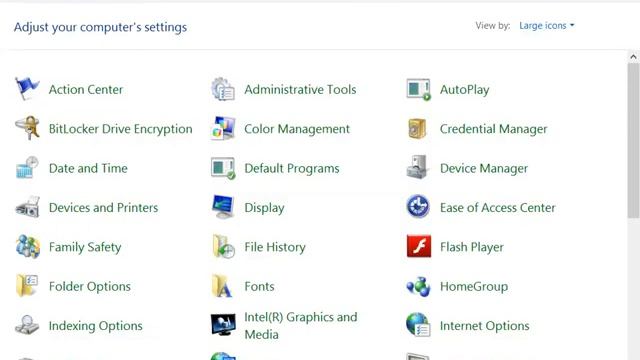Click the View by label
This screenshot has width=640, height=360.
[x=493, y=26]
